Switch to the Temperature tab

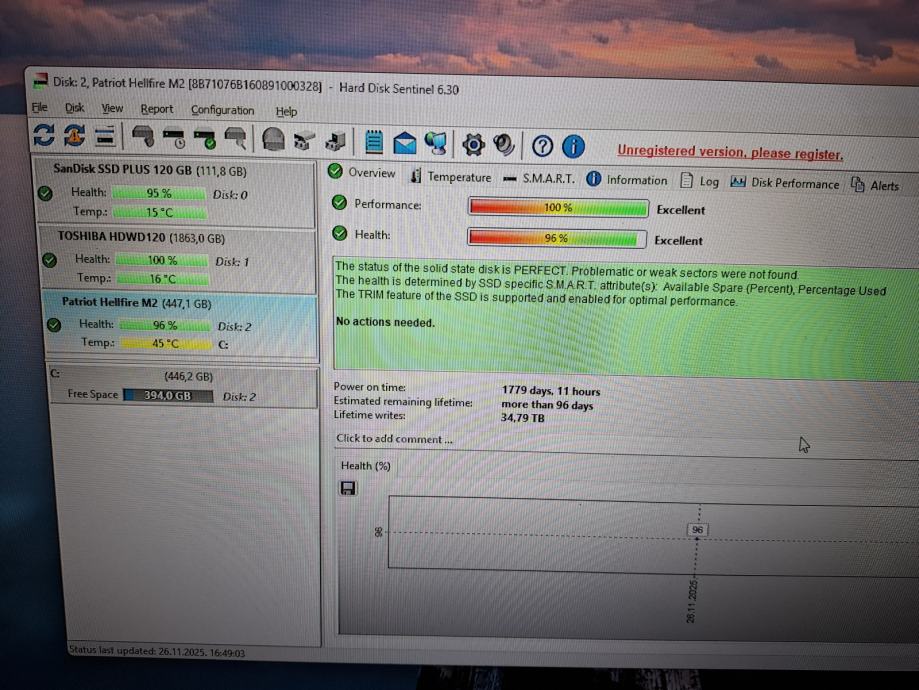[x=451, y=176]
